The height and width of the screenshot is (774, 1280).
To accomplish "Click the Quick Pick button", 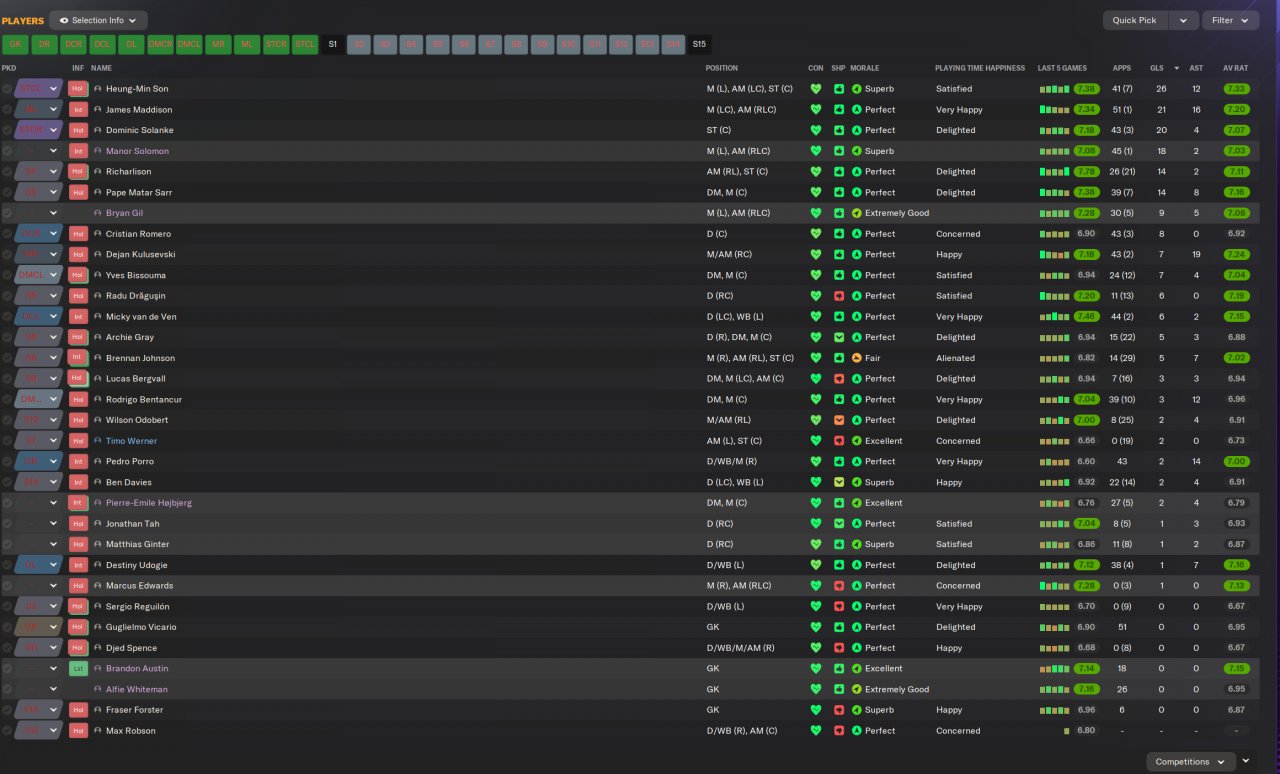I will (x=1135, y=20).
